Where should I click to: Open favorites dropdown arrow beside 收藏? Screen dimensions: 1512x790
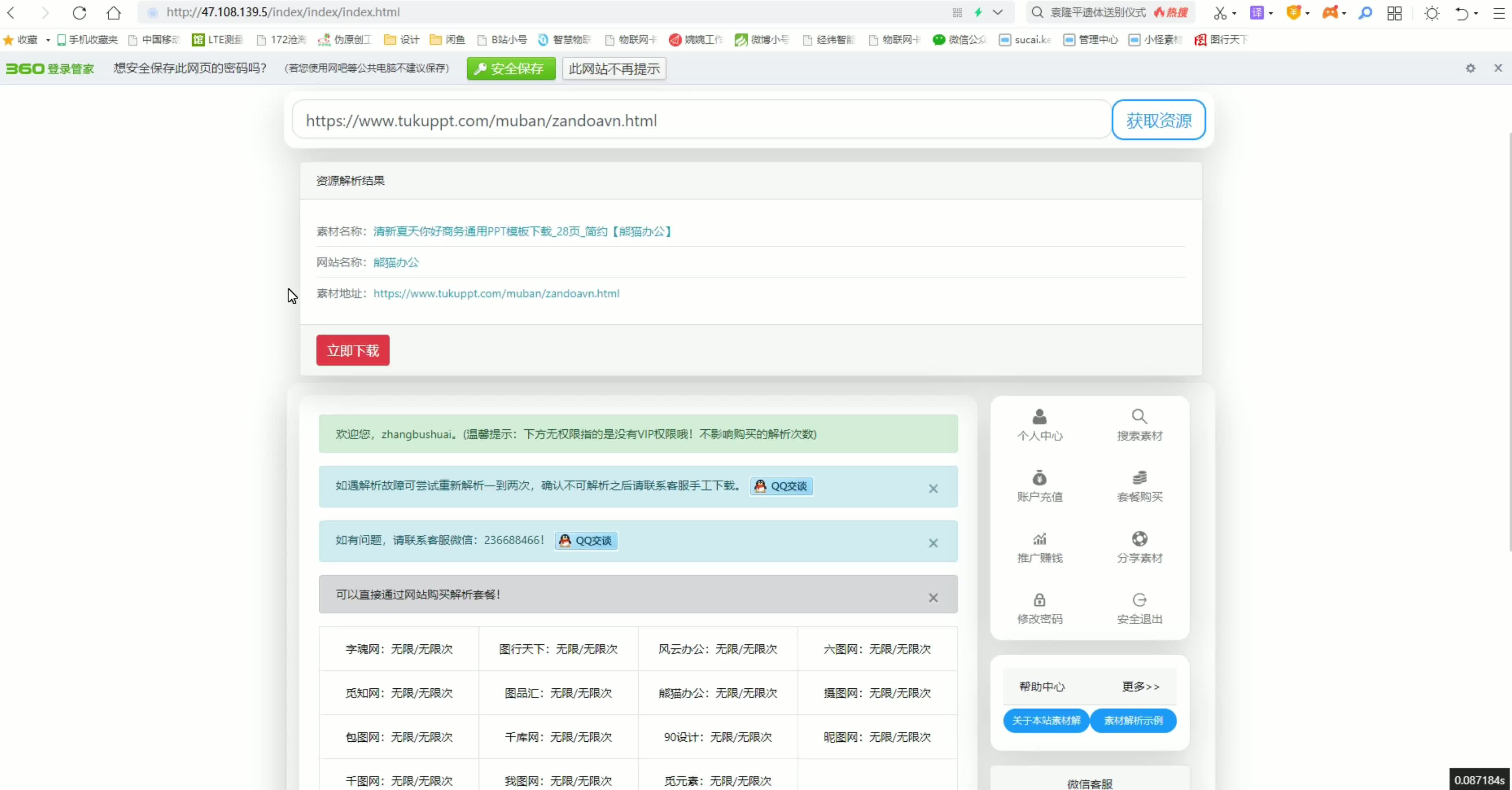tap(48, 40)
